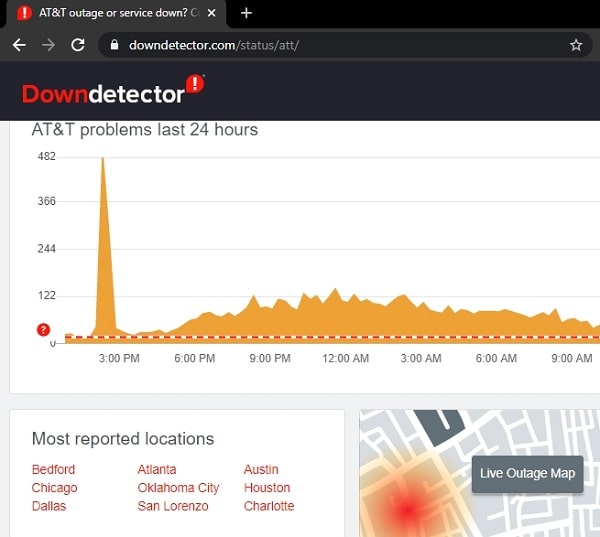Click the downdetector.com address bar
This screenshot has width=600, height=537.
344,45
